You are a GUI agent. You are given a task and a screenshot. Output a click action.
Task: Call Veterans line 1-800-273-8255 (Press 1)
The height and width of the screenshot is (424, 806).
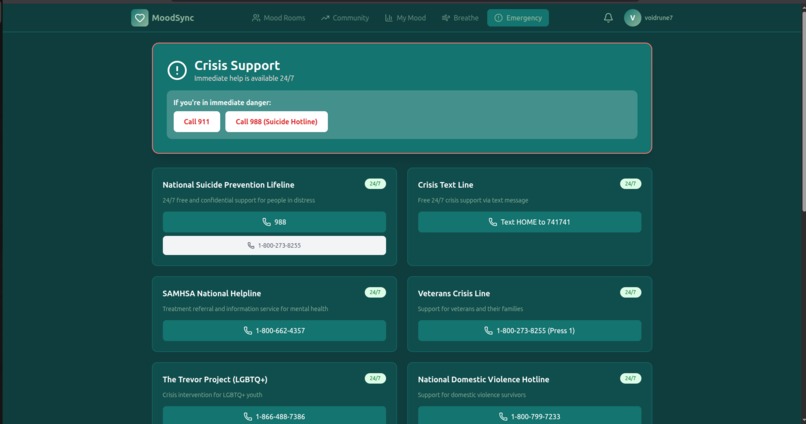coord(529,330)
